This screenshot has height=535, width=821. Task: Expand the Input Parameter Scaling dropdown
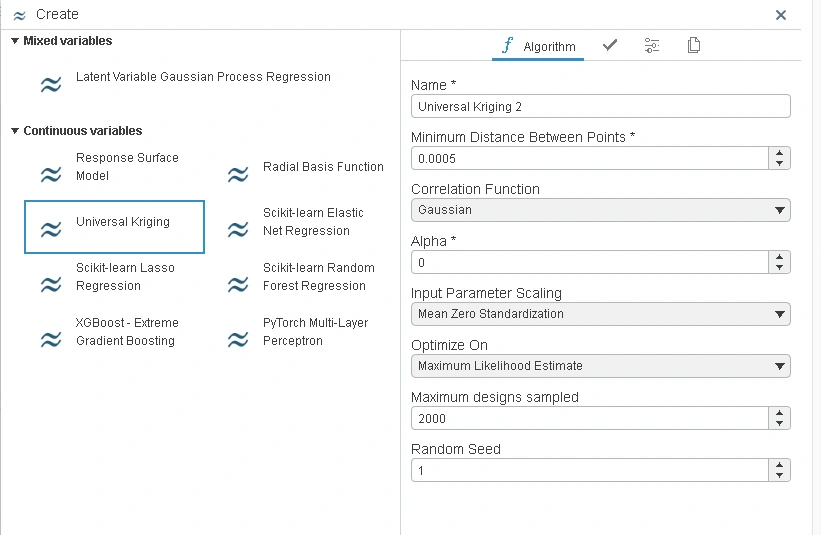tap(600, 314)
